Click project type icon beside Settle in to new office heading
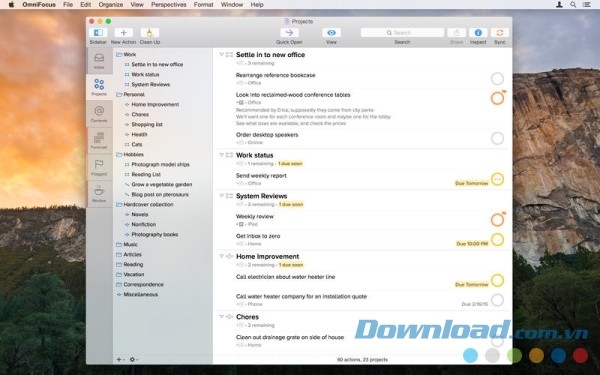This screenshot has height=375, width=600. pos(229,55)
